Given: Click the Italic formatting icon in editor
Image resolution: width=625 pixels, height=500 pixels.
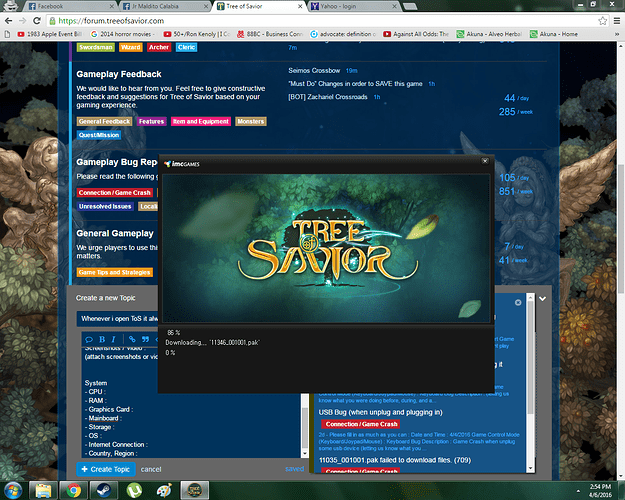Looking at the screenshot, I should click(x=113, y=339).
